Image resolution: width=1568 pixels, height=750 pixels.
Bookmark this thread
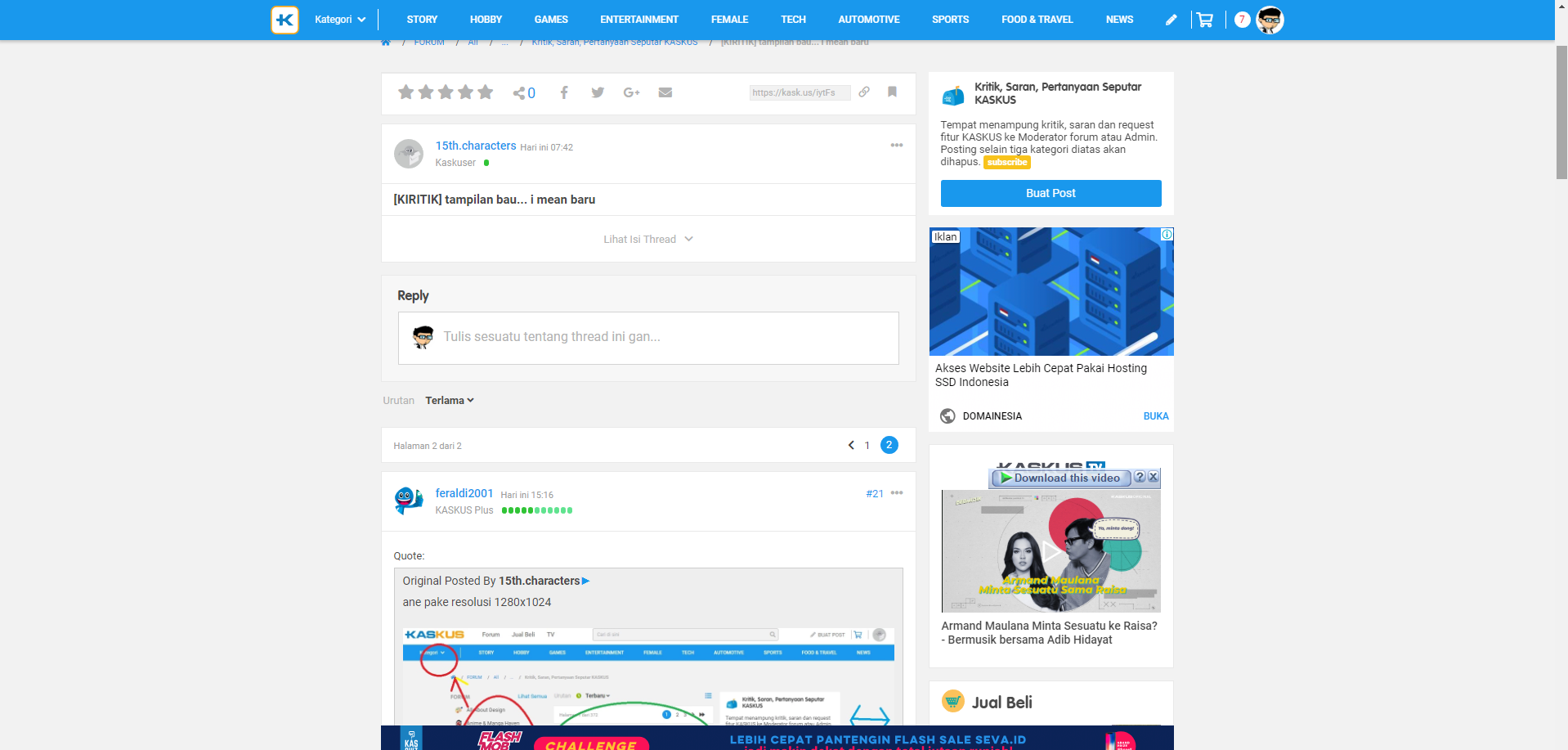click(x=892, y=92)
